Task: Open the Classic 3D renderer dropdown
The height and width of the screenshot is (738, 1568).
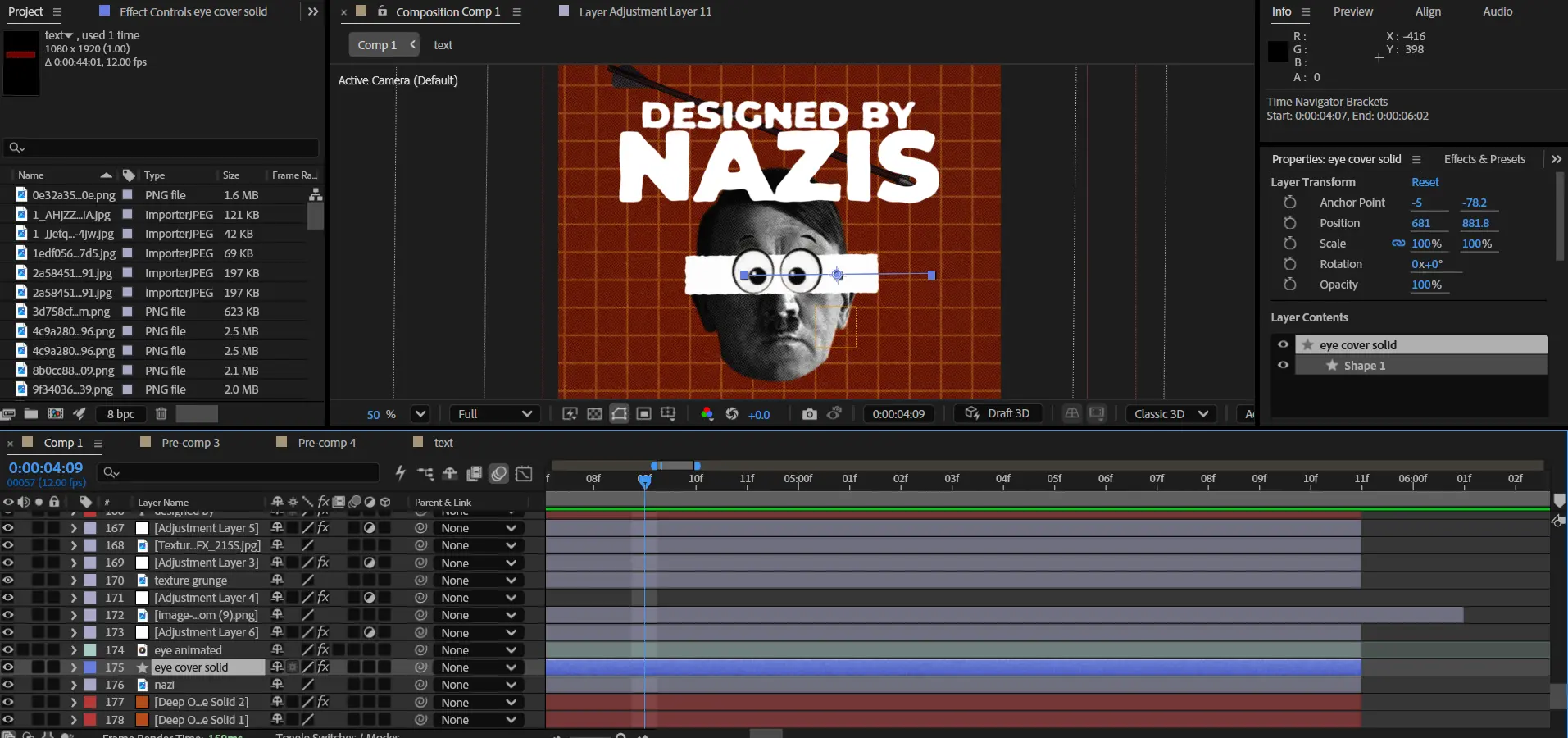Action: point(1170,414)
